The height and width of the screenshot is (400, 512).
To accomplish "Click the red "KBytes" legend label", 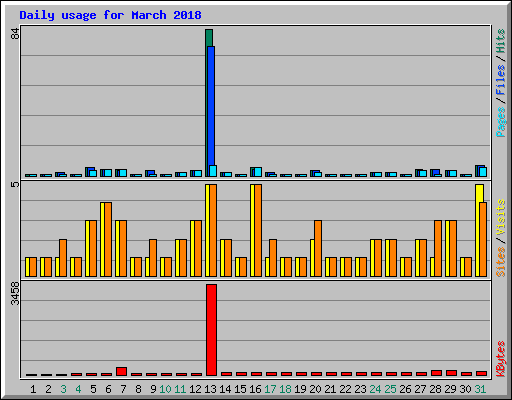I will click(x=500, y=359).
